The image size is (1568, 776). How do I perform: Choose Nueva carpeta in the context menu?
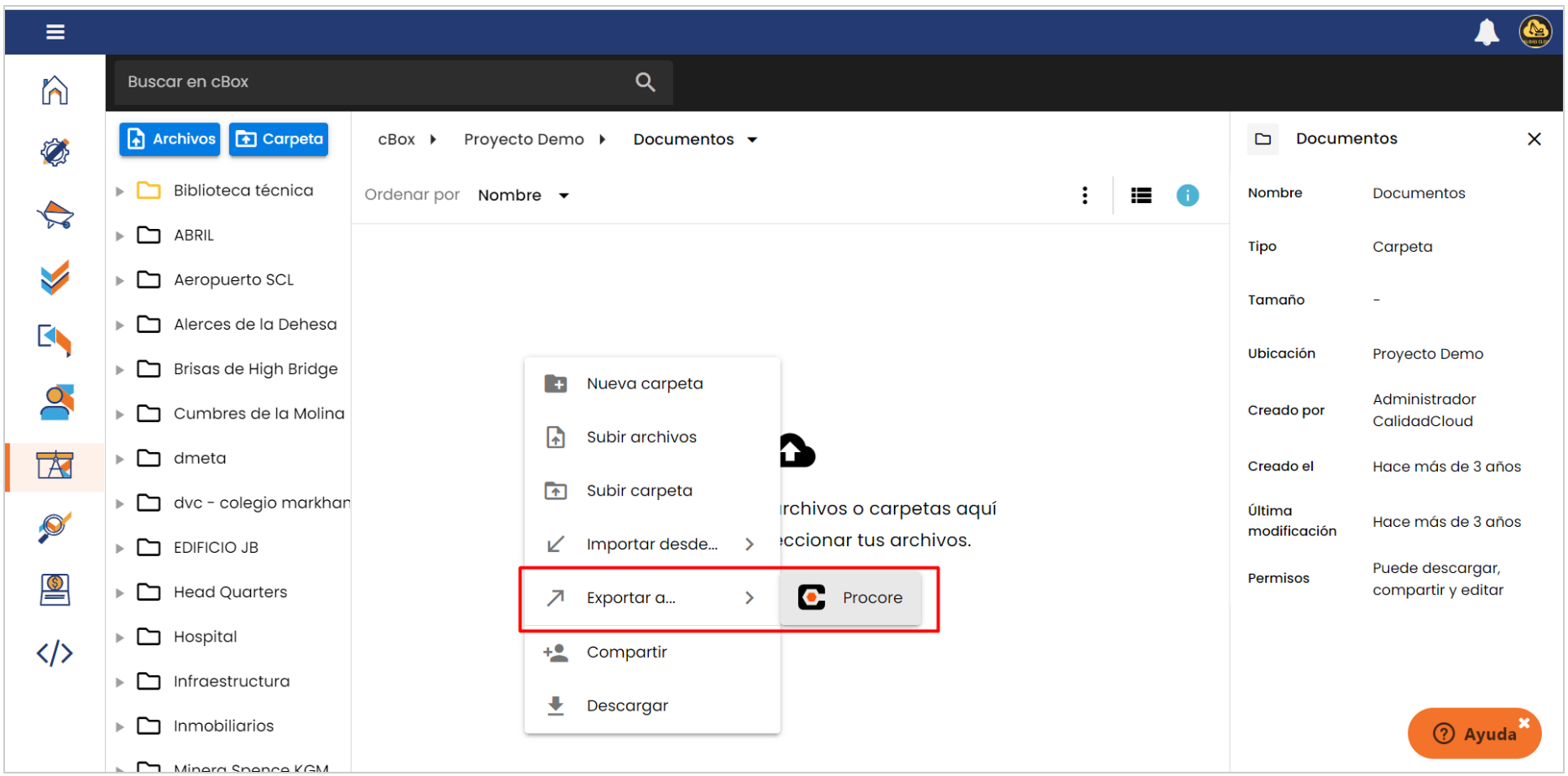pos(644,383)
